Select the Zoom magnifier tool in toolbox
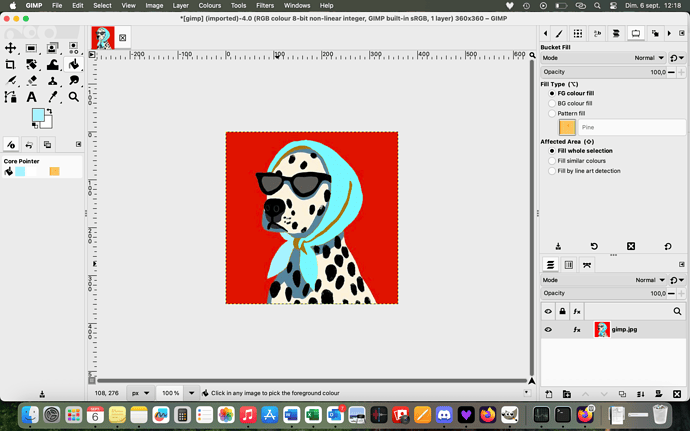The image size is (690, 431). coord(73,97)
